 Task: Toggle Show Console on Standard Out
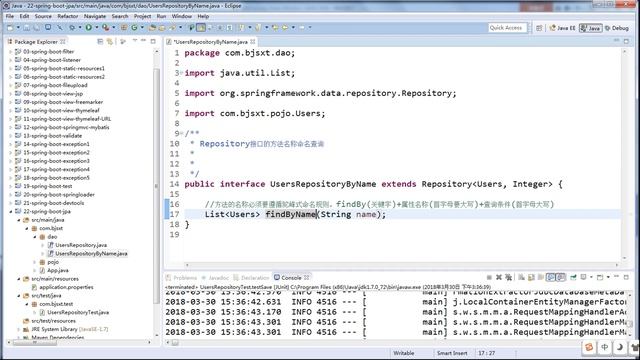pyautogui.click(x=551, y=277)
